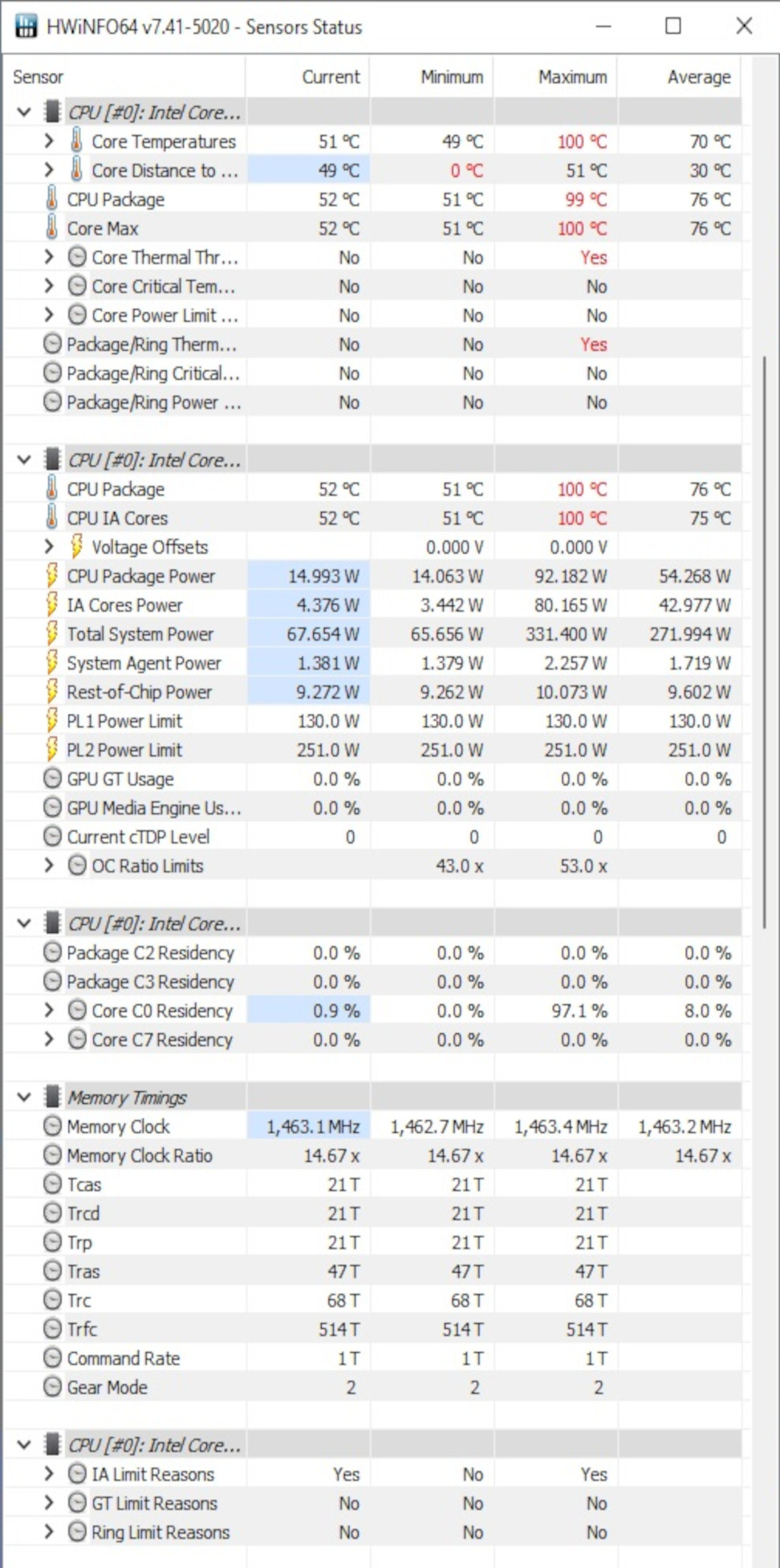
Task: Click the round icon next to GPU GT Usage
Action: pos(52,779)
